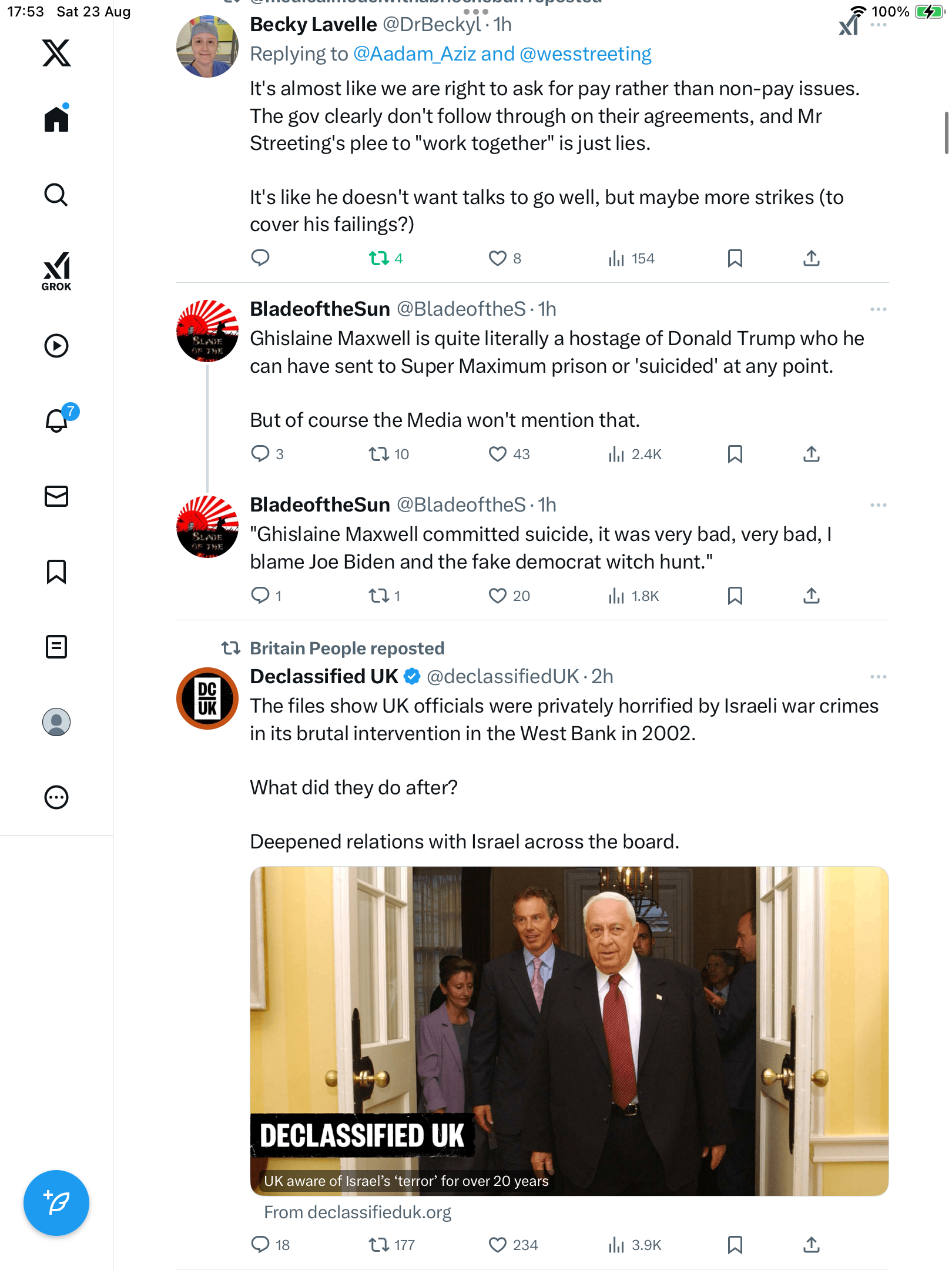Open the 'Britain People reposted' link
The height and width of the screenshot is (1270, 952).
click(347, 649)
